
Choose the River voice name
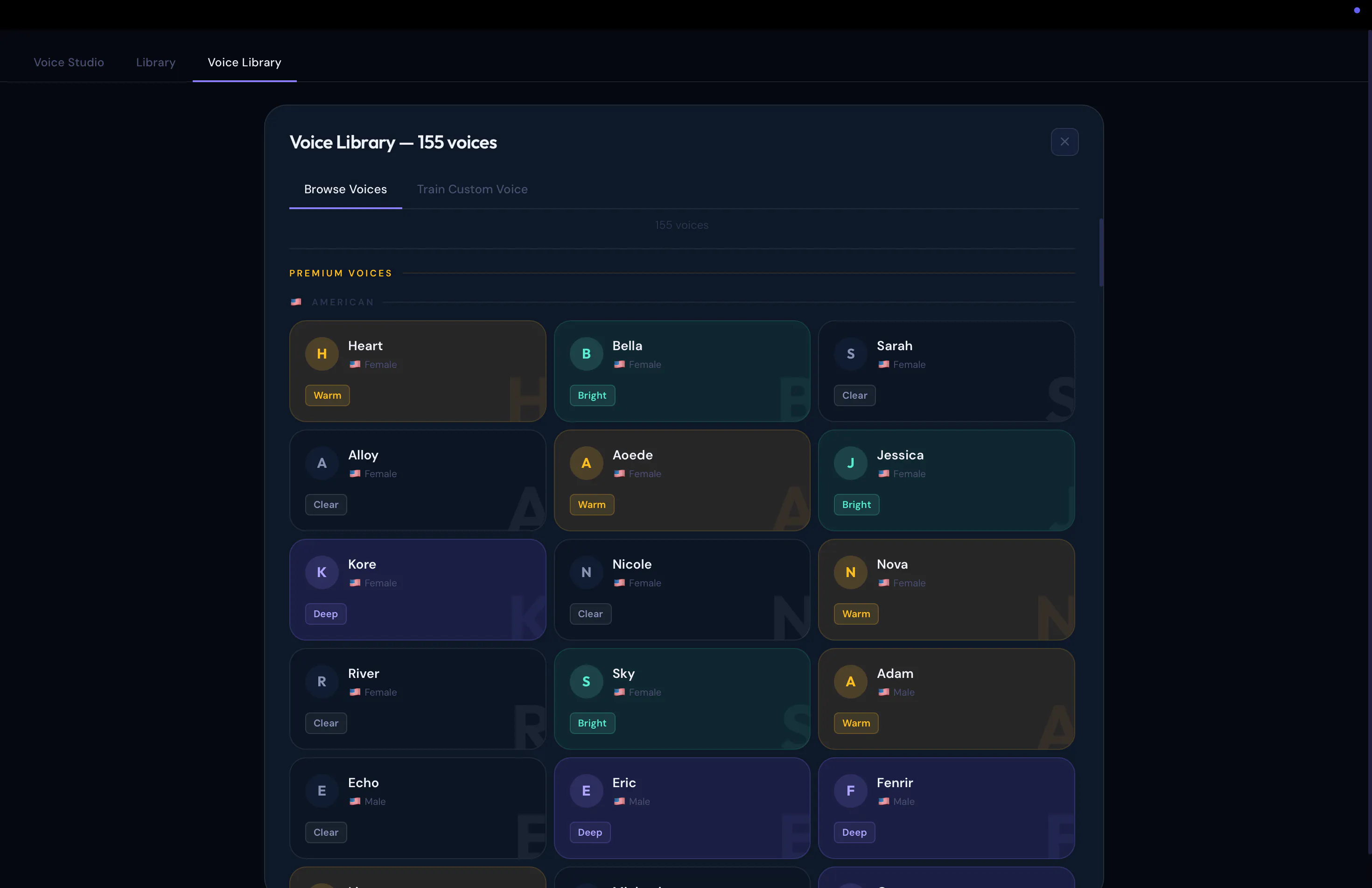[x=364, y=674]
